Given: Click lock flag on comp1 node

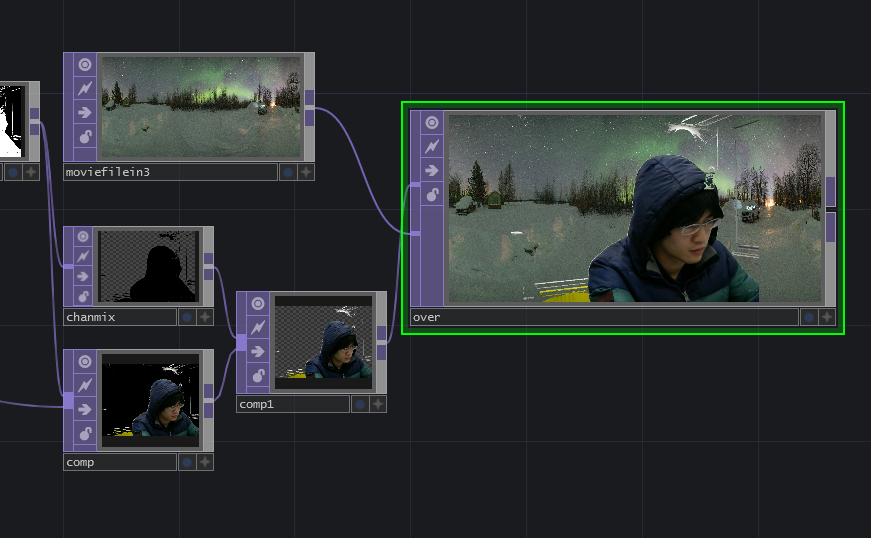Looking at the screenshot, I should pyautogui.click(x=258, y=376).
